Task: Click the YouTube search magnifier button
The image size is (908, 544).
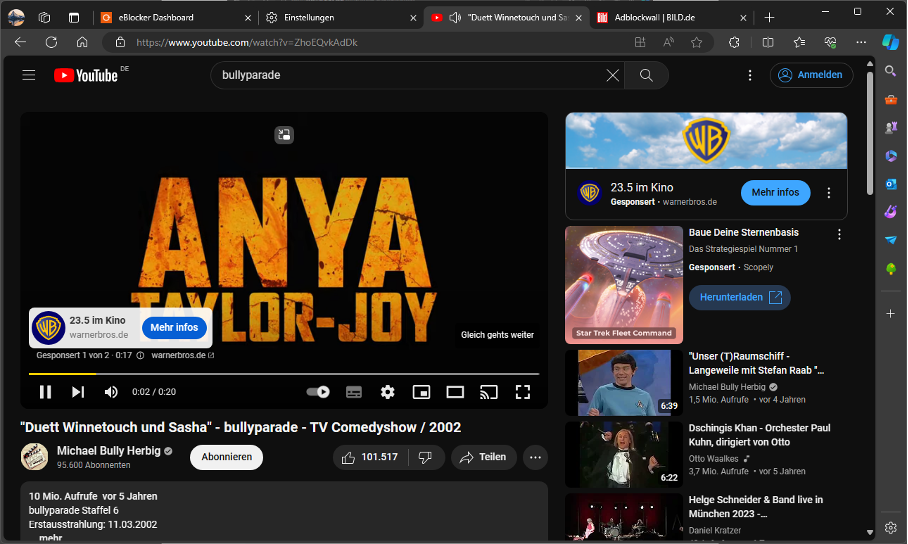Action: 646,75
